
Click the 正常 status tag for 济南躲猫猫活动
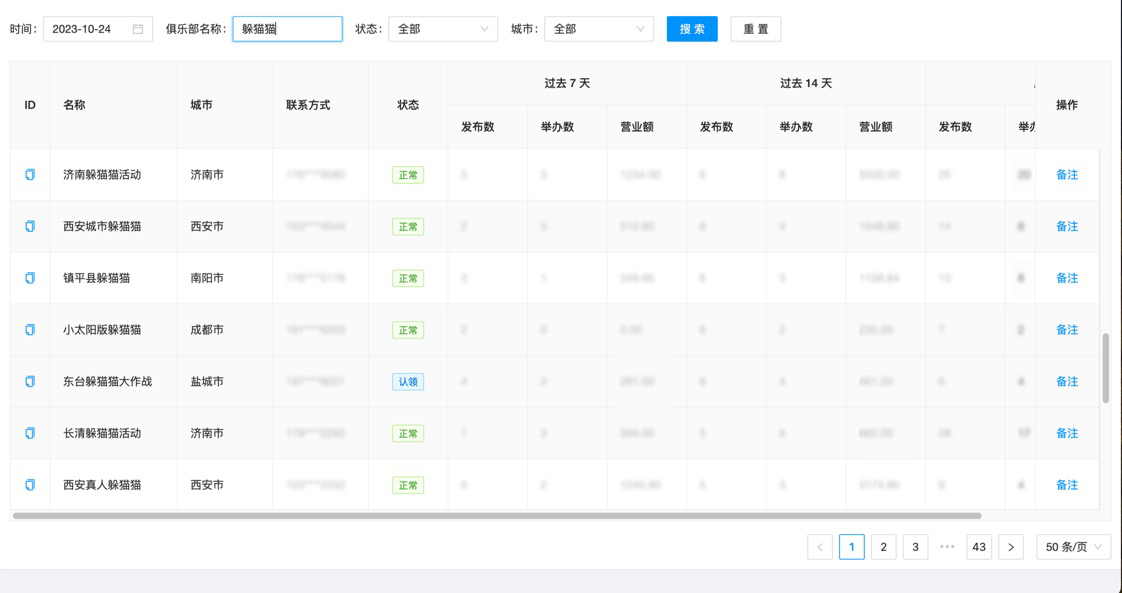tap(408, 175)
